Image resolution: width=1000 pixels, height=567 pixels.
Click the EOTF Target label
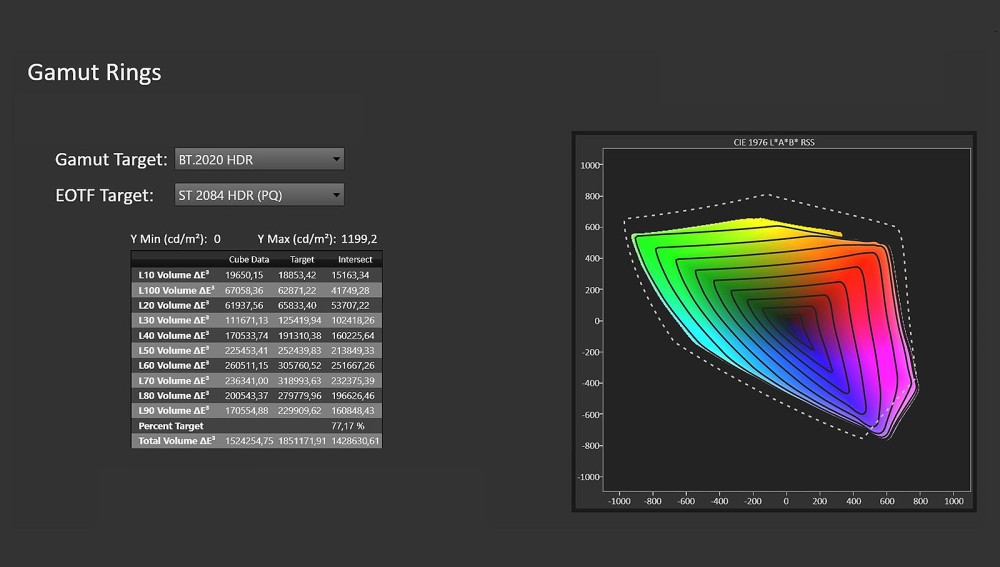pos(105,195)
